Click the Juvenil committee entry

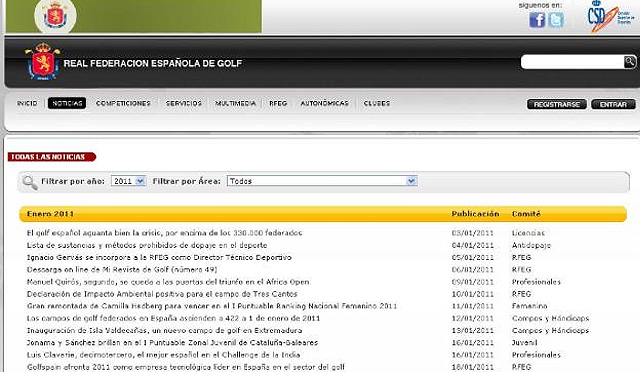click(524, 343)
